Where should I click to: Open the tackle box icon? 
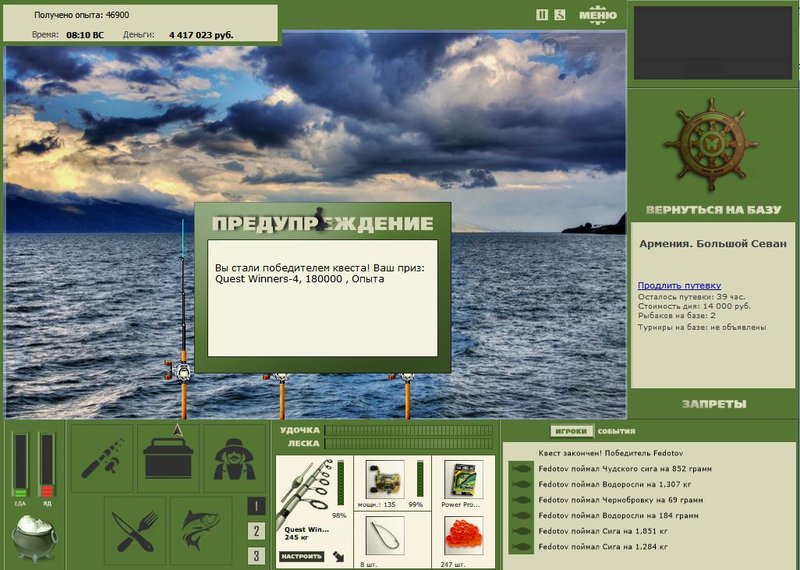[168, 457]
